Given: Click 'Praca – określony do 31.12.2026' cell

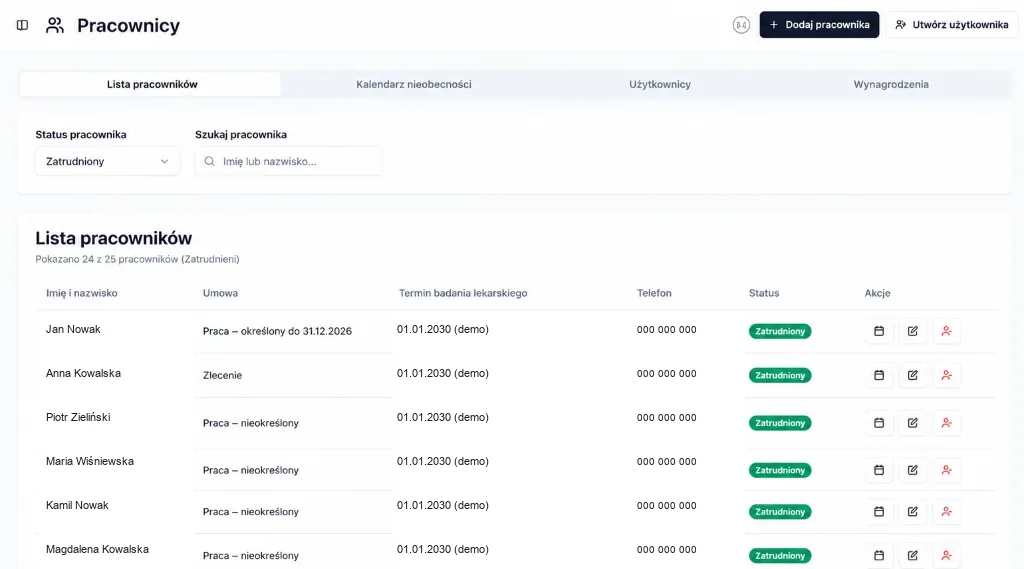Looking at the screenshot, I should (277, 331).
